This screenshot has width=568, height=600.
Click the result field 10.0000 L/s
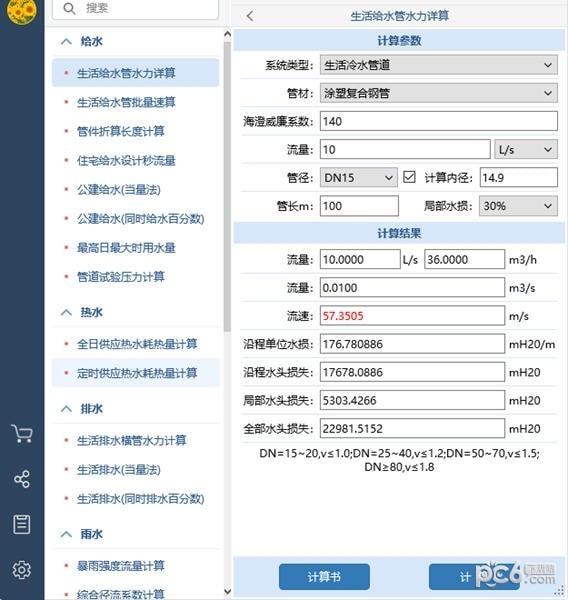pyautogui.click(x=360, y=259)
